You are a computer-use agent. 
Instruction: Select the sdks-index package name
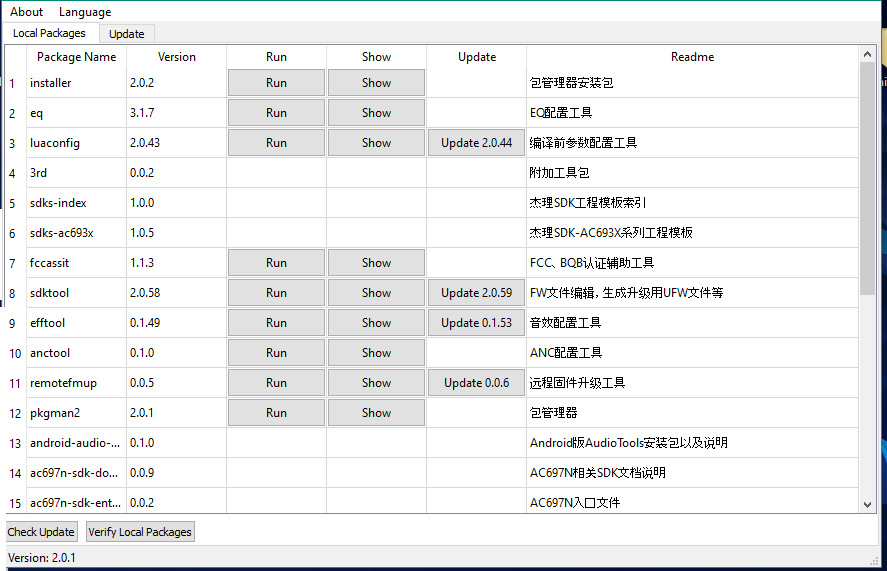click(x=76, y=203)
